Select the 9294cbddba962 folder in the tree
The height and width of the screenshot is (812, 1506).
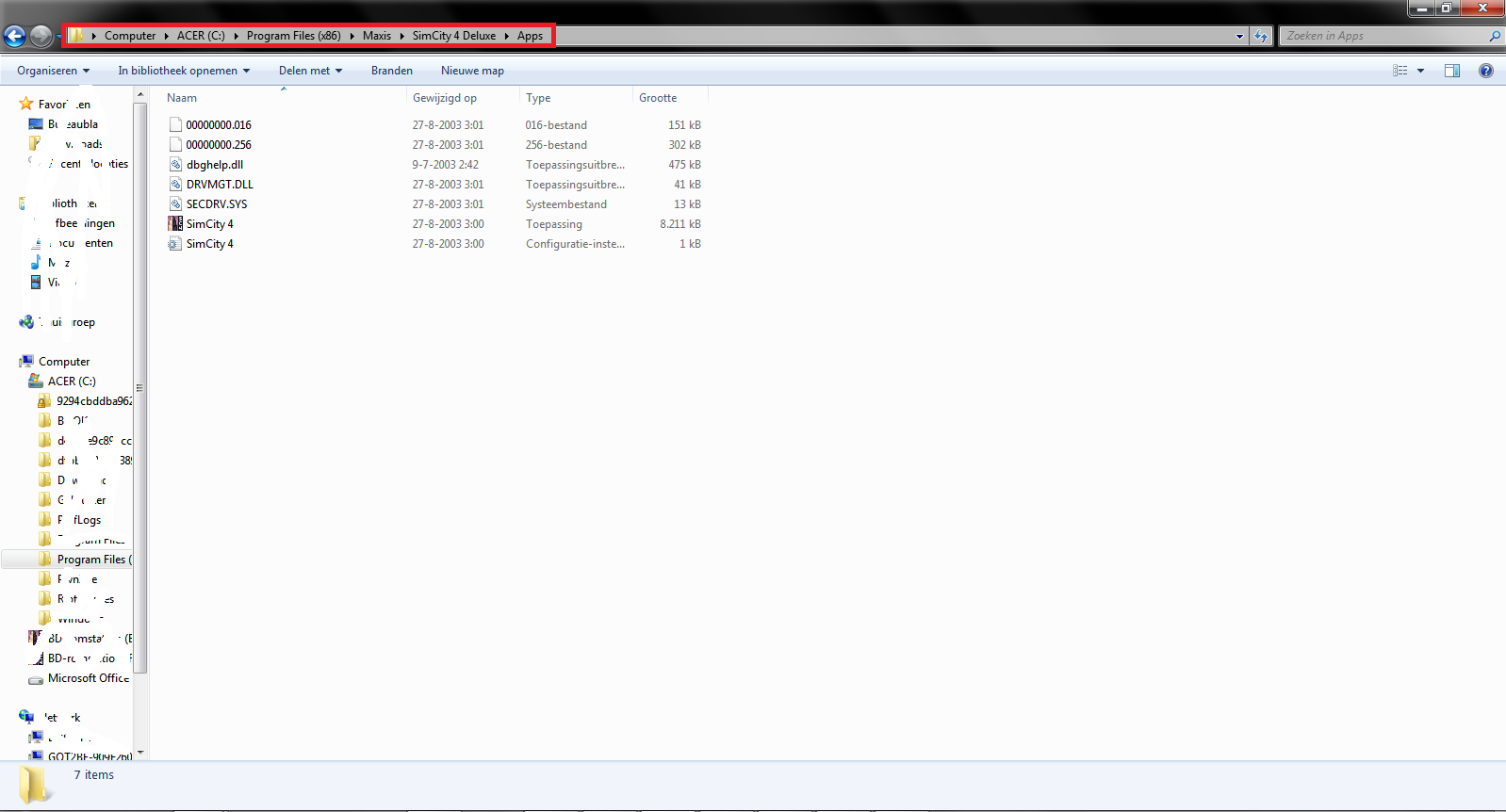[x=94, y=401]
